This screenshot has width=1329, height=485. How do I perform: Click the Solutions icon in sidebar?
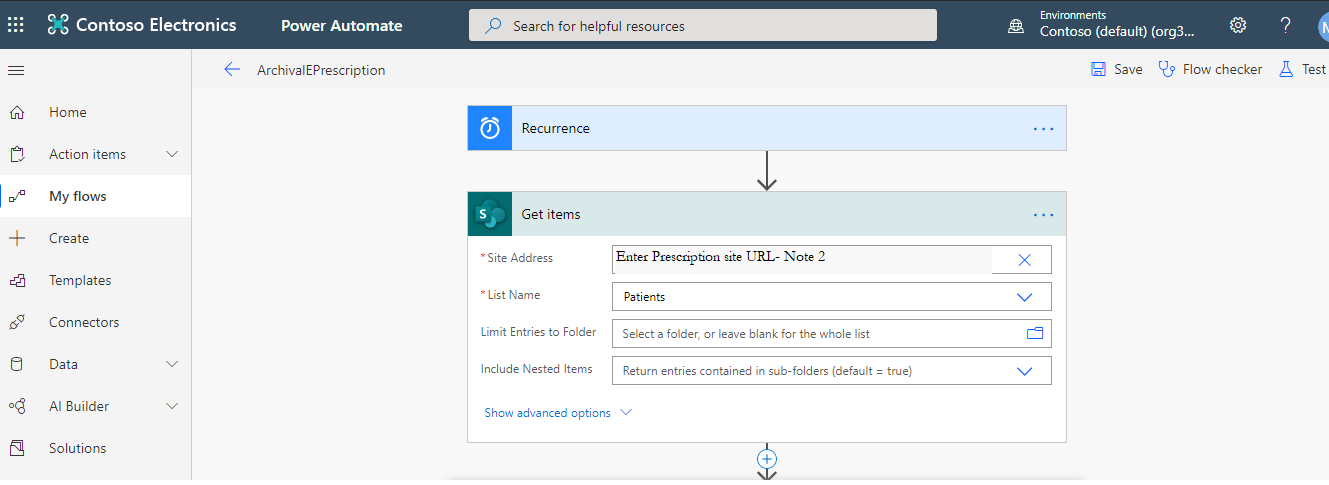point(16,448)
